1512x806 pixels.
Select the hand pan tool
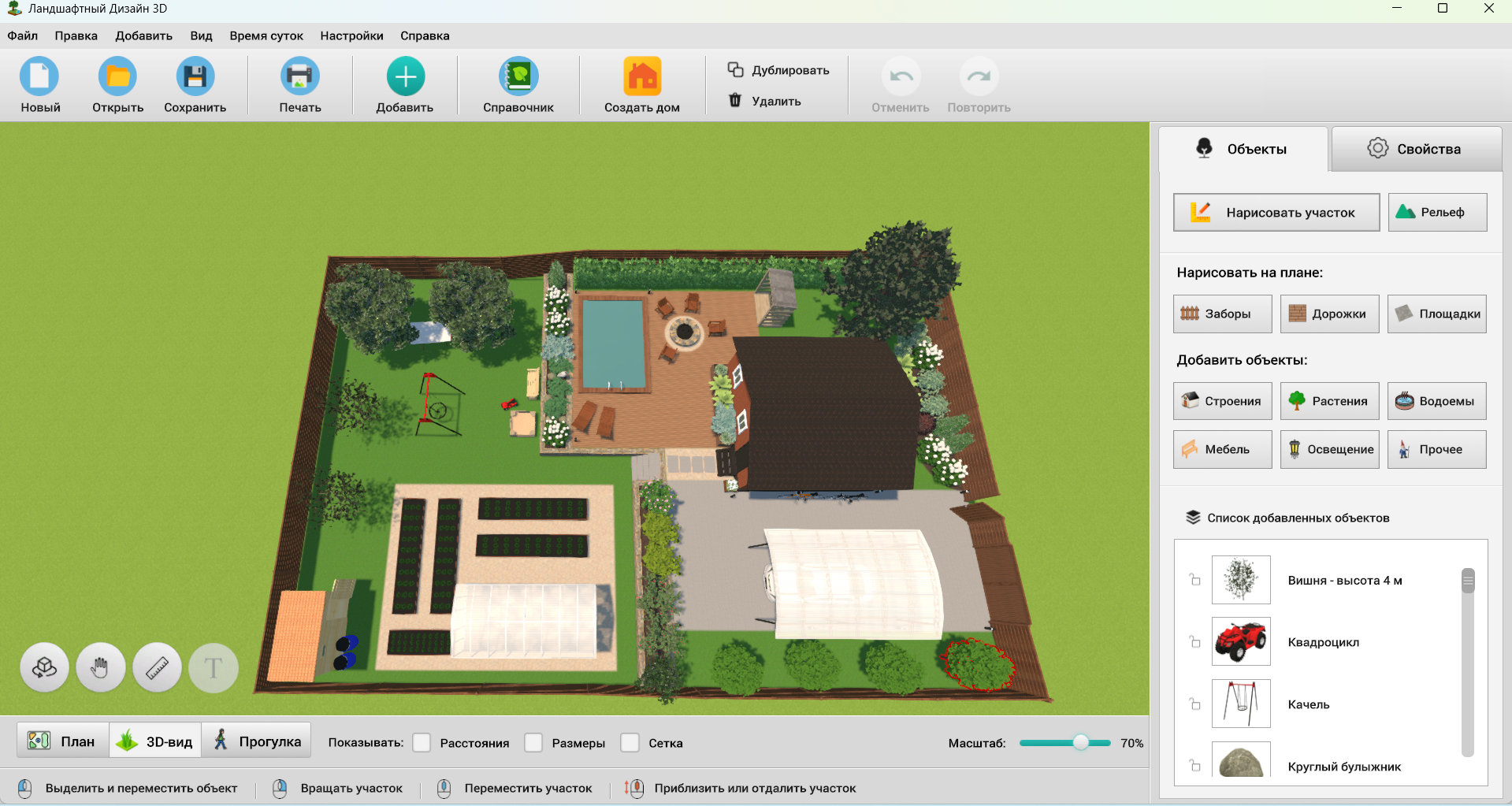pos(100,668)
